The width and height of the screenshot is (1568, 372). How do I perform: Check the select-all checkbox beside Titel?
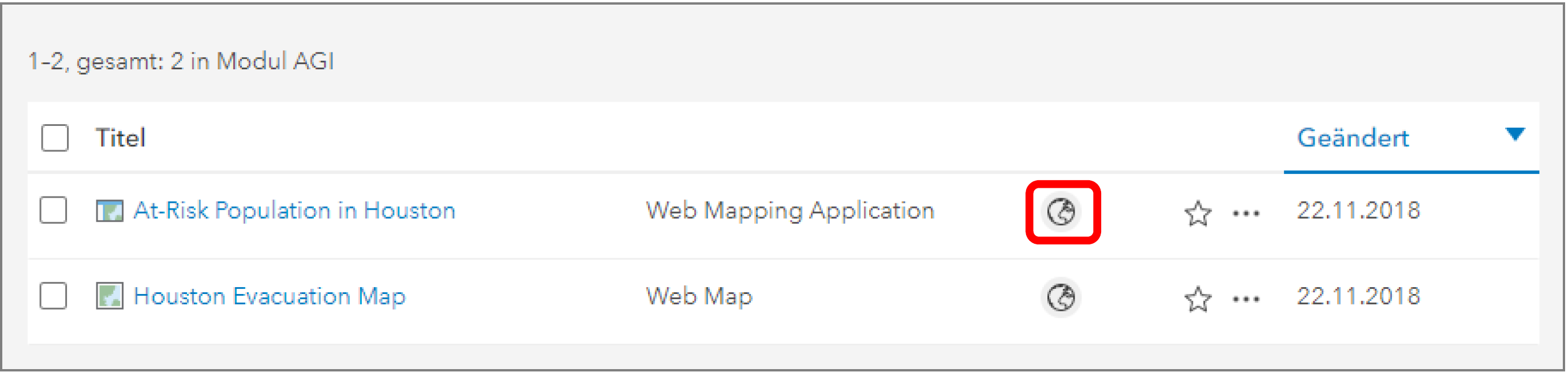55,138
